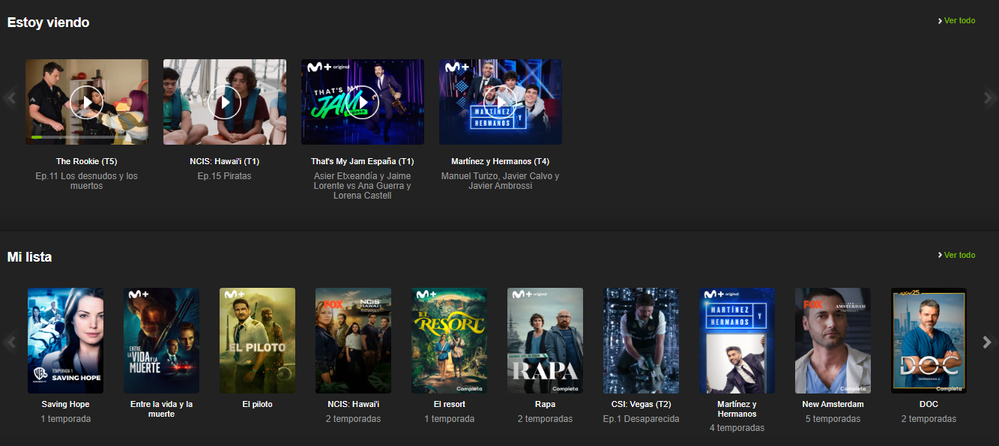Viewport: 999px width, 446px height.
Task: Click El piloto title under poster
Action: tap(257, 405)
